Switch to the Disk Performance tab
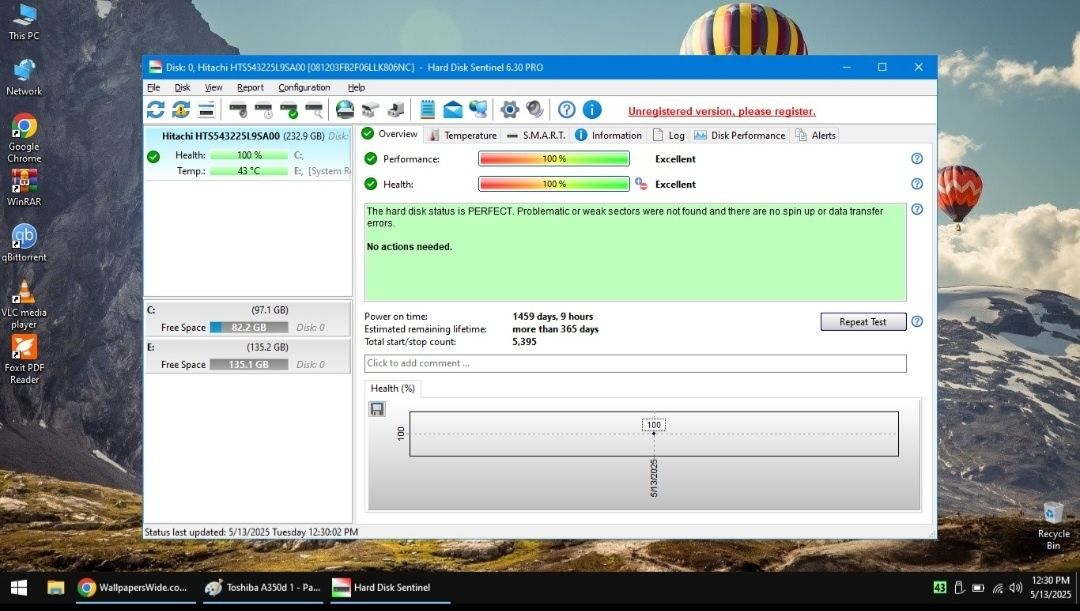1080x611 pixels. point(739,136)
